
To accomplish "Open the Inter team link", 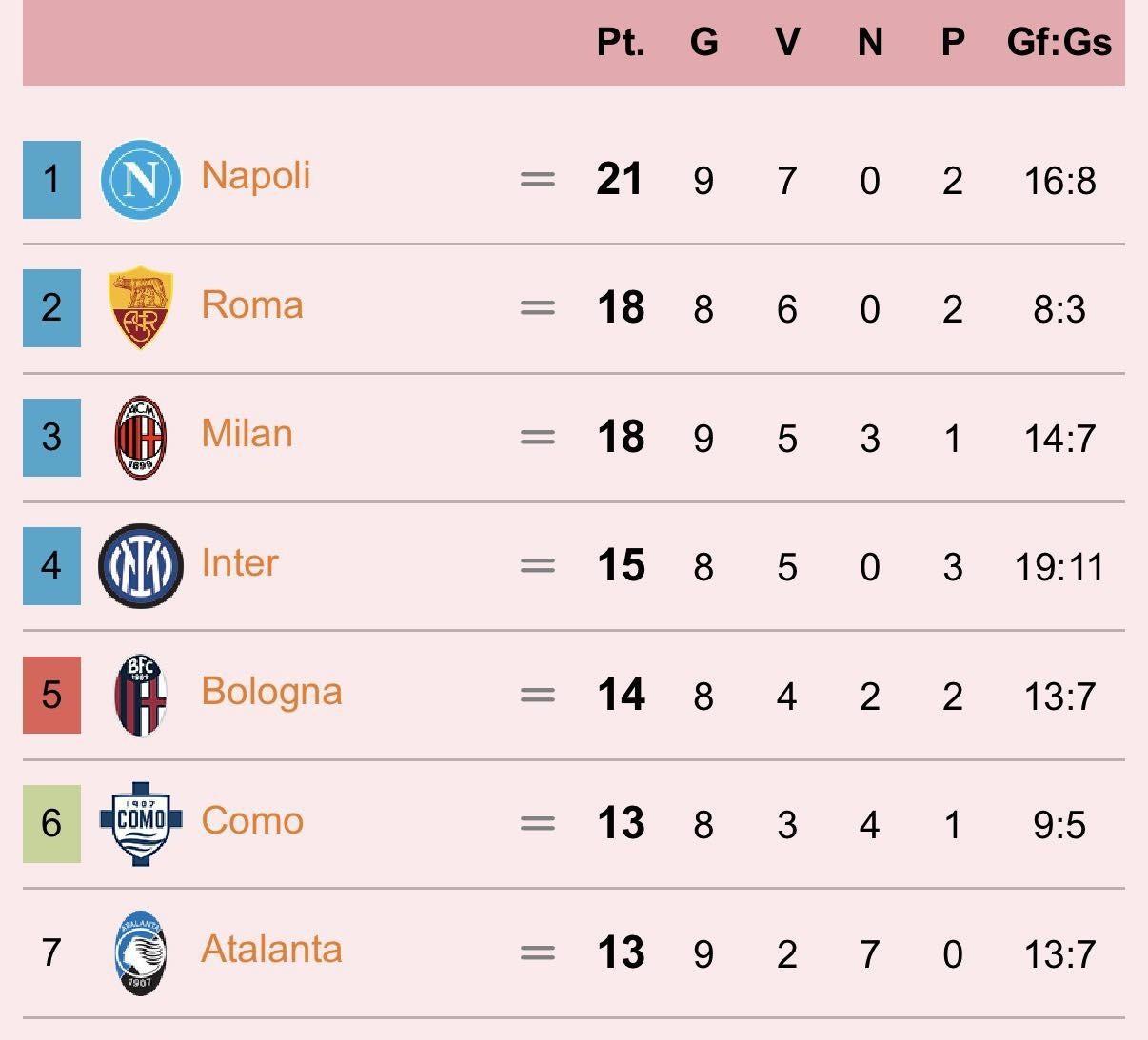I will (x=240, y=563).
